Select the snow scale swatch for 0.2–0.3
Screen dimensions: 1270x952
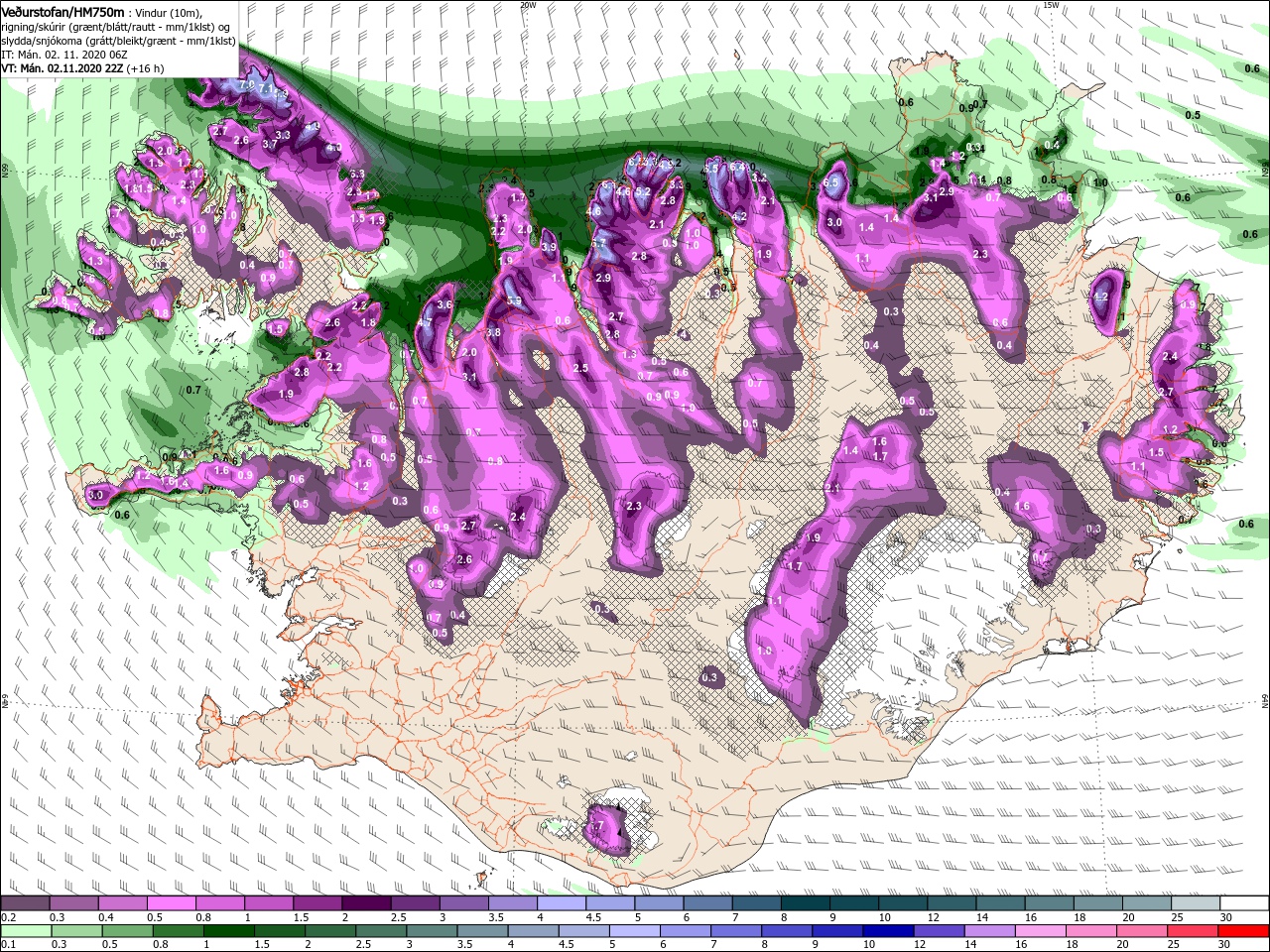coord(25,903)
